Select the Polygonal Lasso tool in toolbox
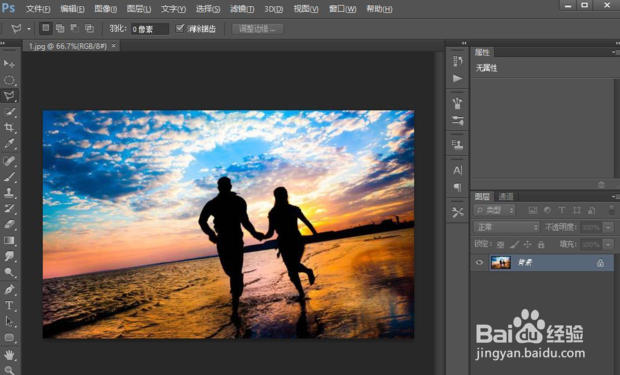Image resolution: width=620 pixels, height=375 pixels. tap(9, 96)
